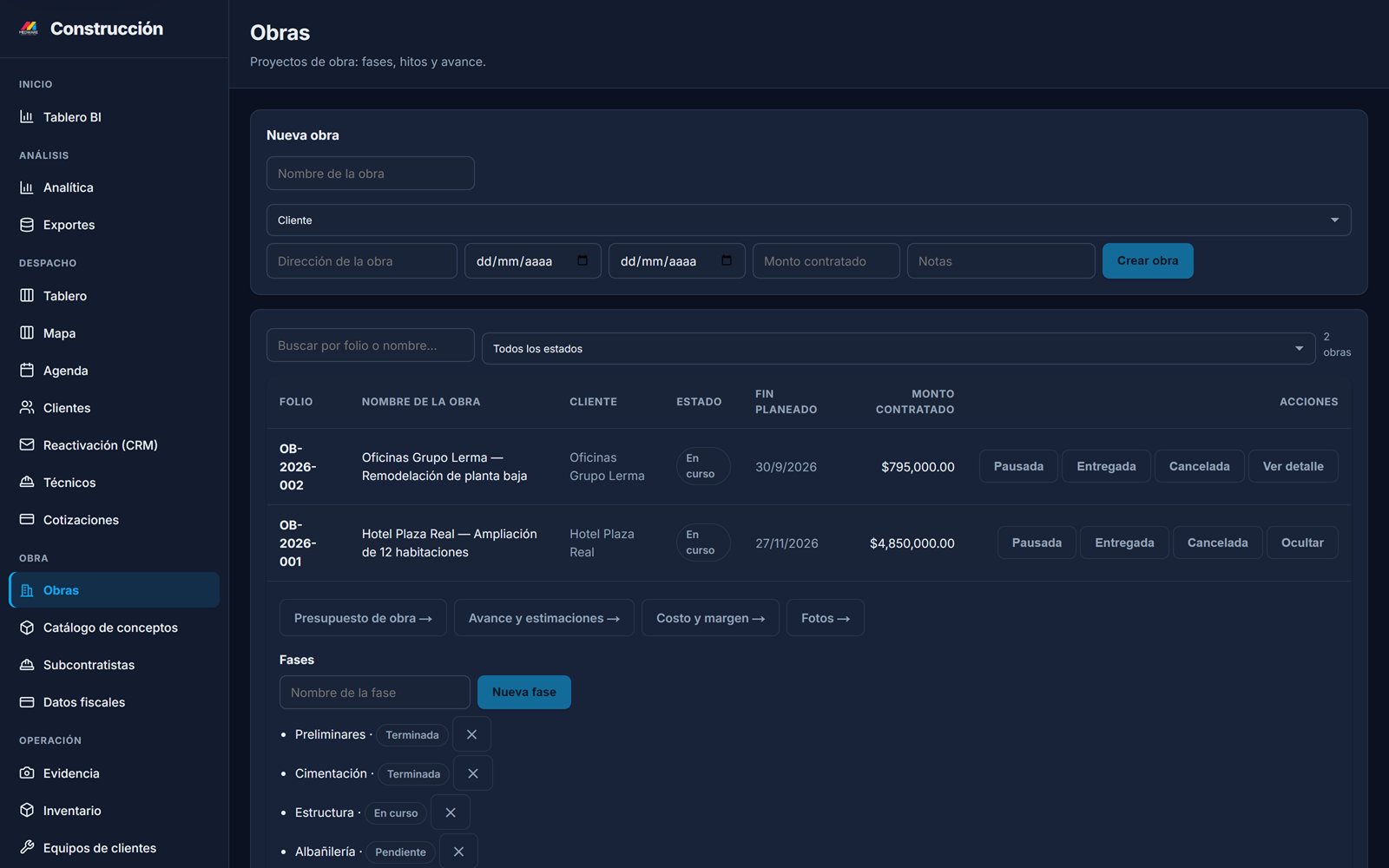
Task: Focus the Buscar por folio search field
Action: click(371, 345)
